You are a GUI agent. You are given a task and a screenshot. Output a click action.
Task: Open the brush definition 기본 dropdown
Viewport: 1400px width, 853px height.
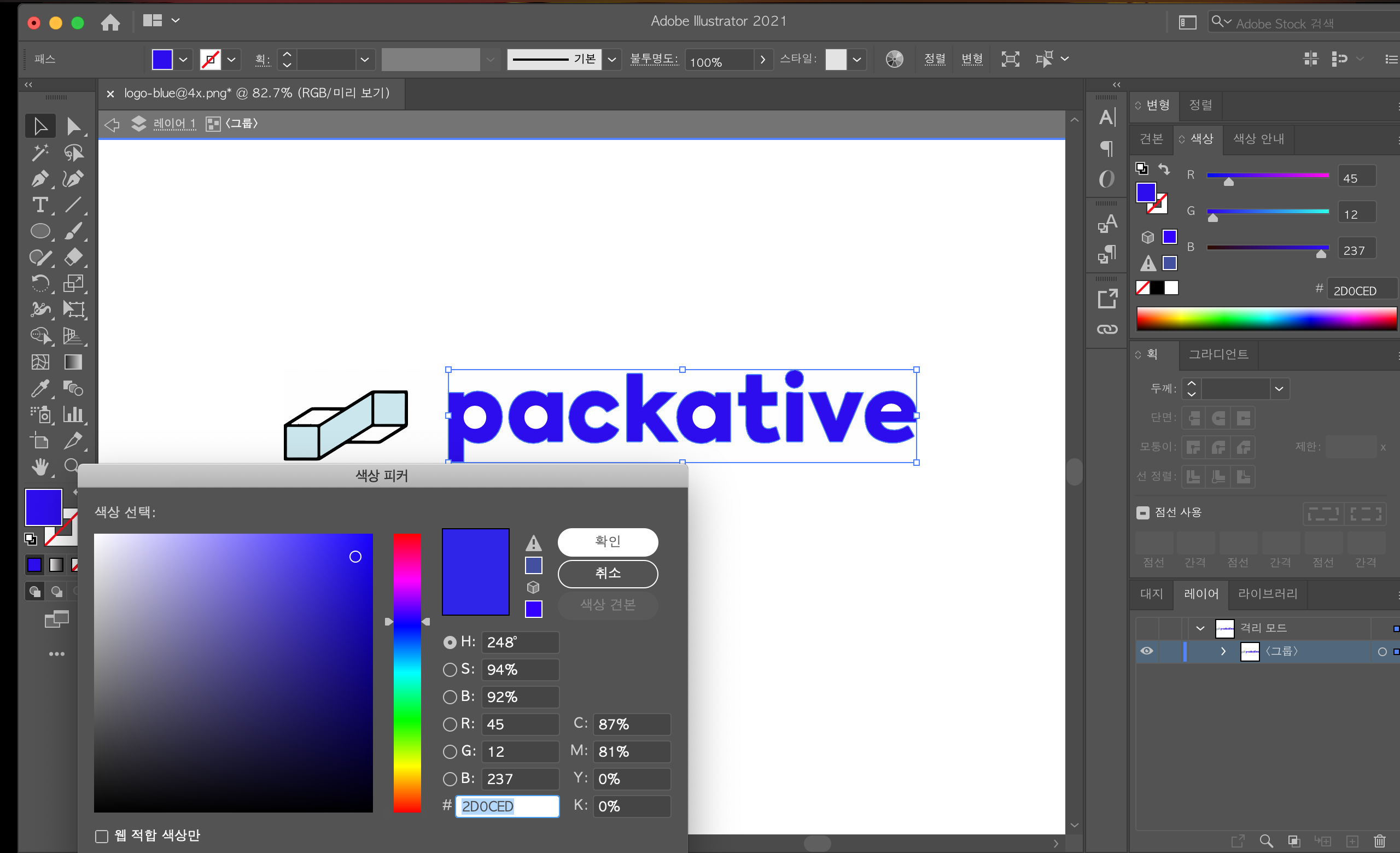click(x=611, y=59)
